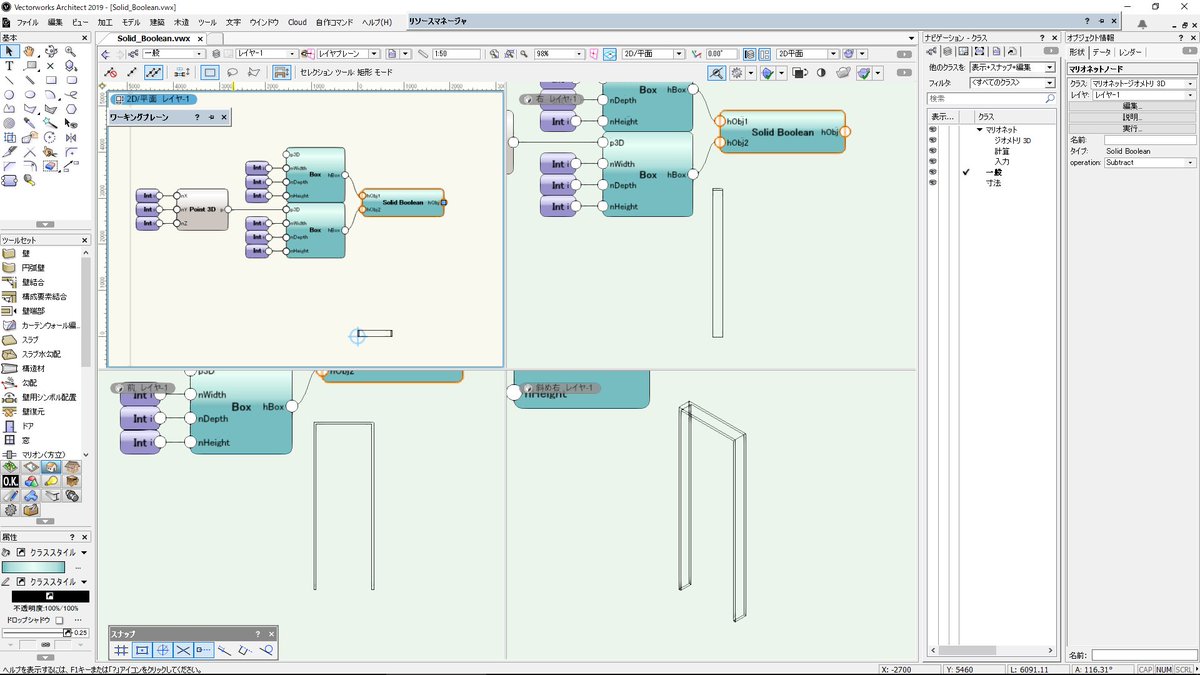Open the フィルタ すべてのクラス dropdown
Image resolution: width=1200 pixels, height=675 pixels.
click(x=1011, y=83)
